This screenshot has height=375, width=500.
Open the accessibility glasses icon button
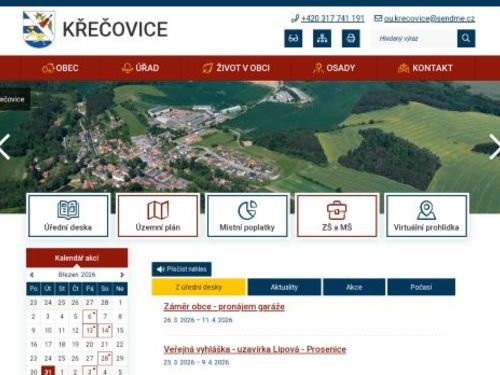293,38
